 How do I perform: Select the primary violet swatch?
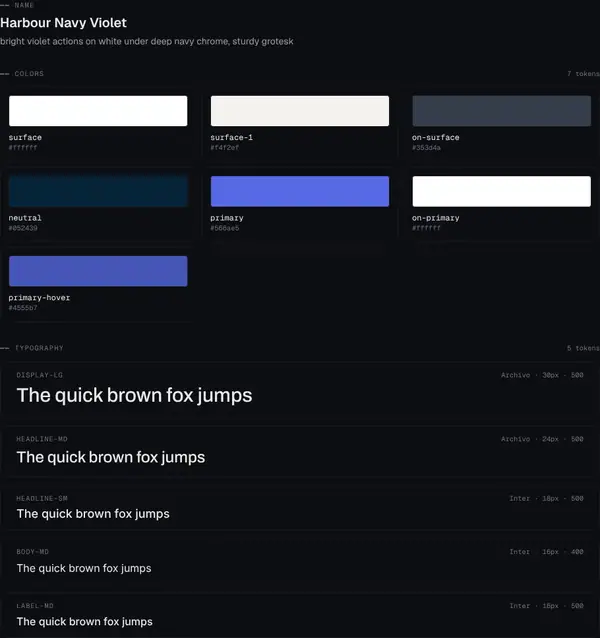point(300,191)
